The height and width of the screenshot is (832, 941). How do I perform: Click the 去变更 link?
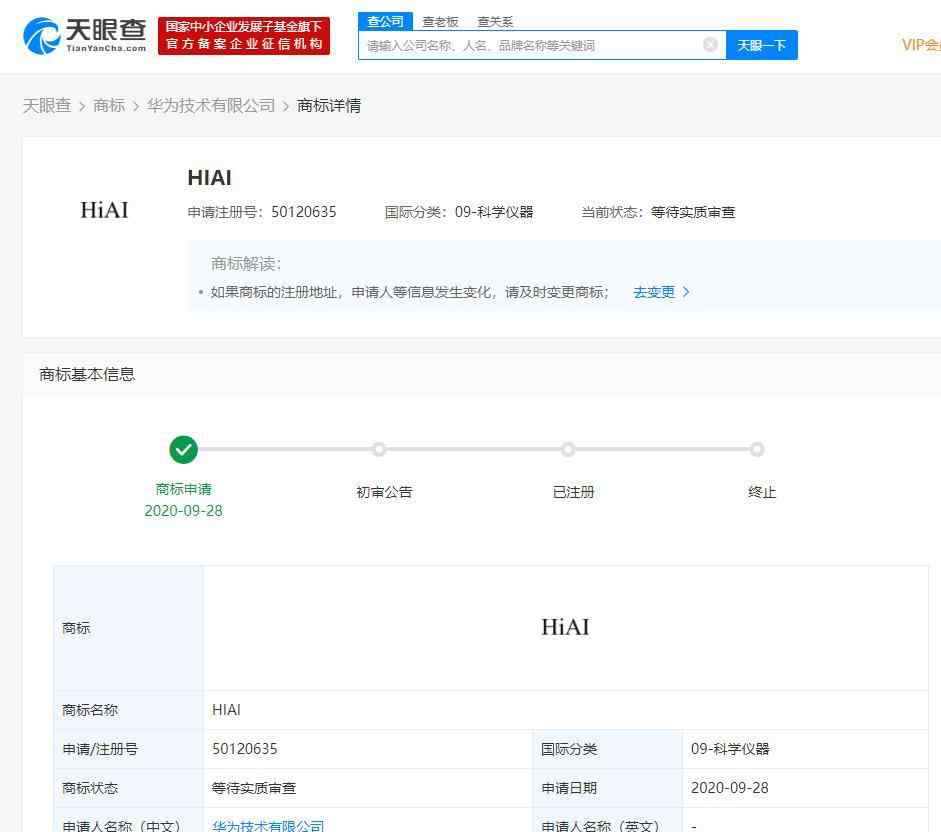point(654,292)
